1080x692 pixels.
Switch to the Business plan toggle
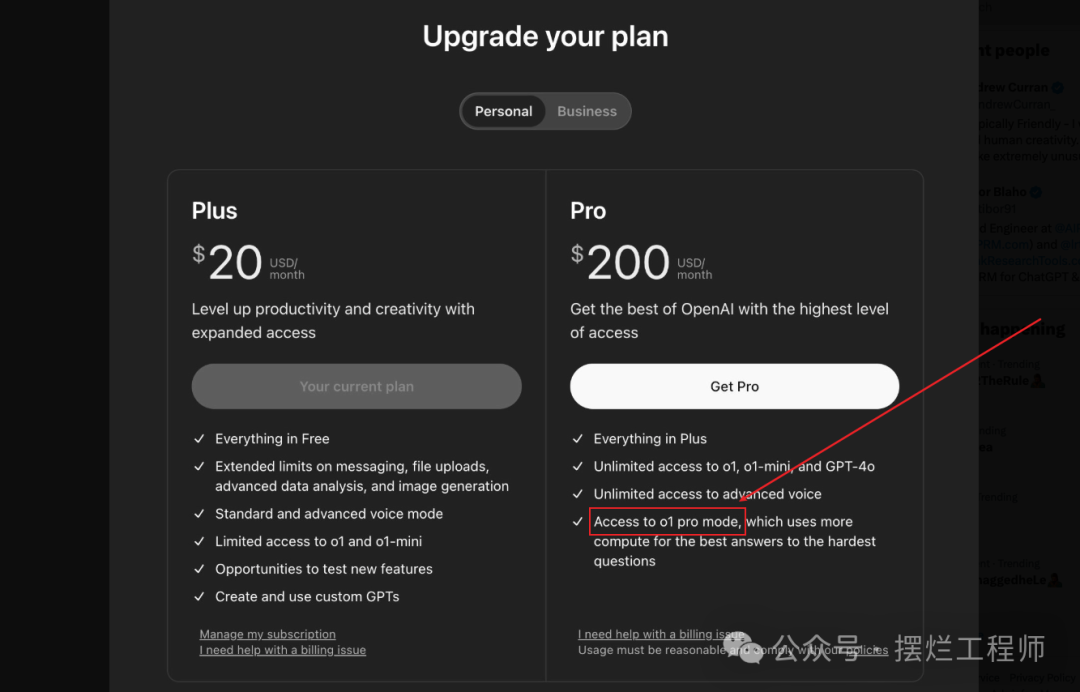[587, 111]
